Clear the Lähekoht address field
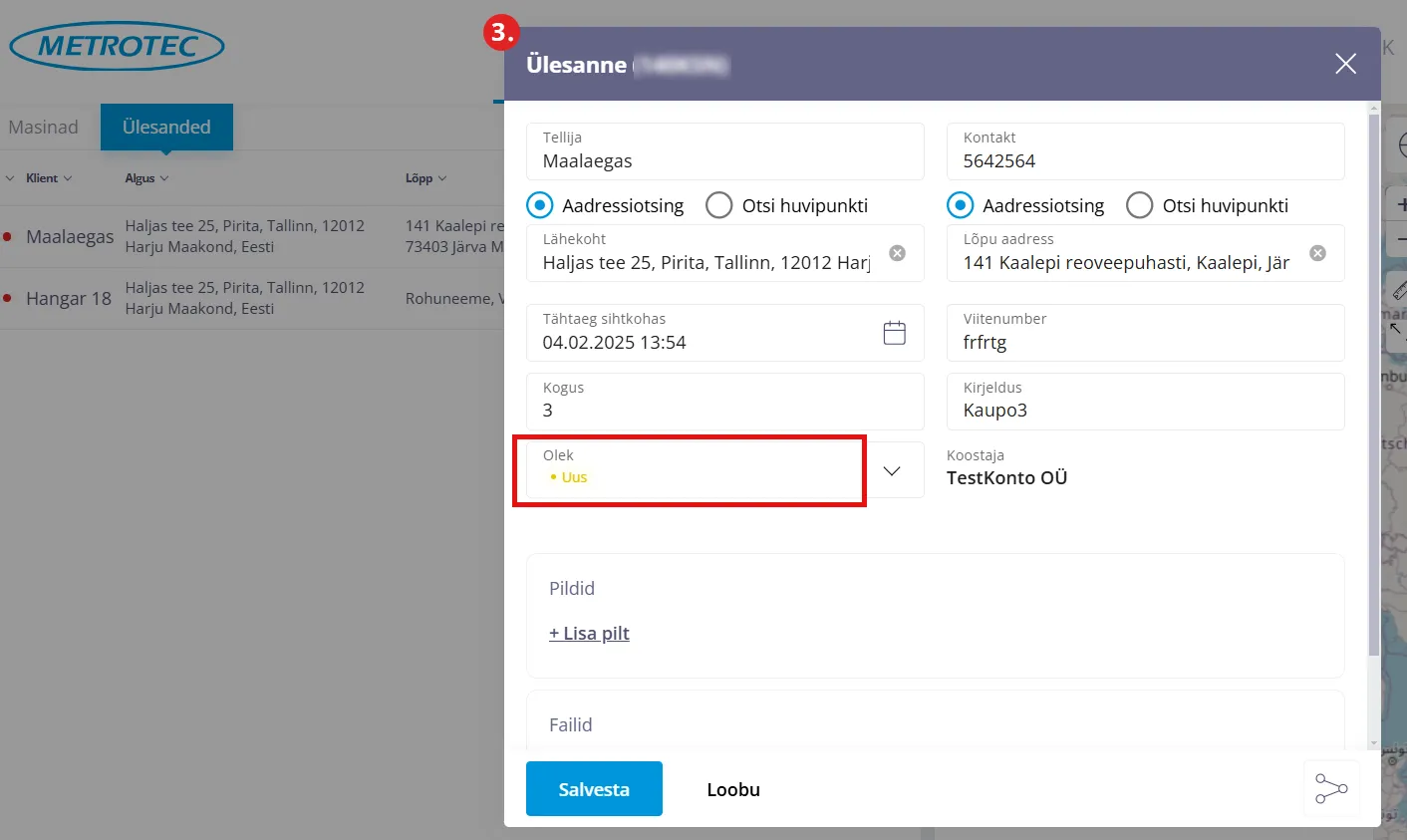 [x=897, y=253]
